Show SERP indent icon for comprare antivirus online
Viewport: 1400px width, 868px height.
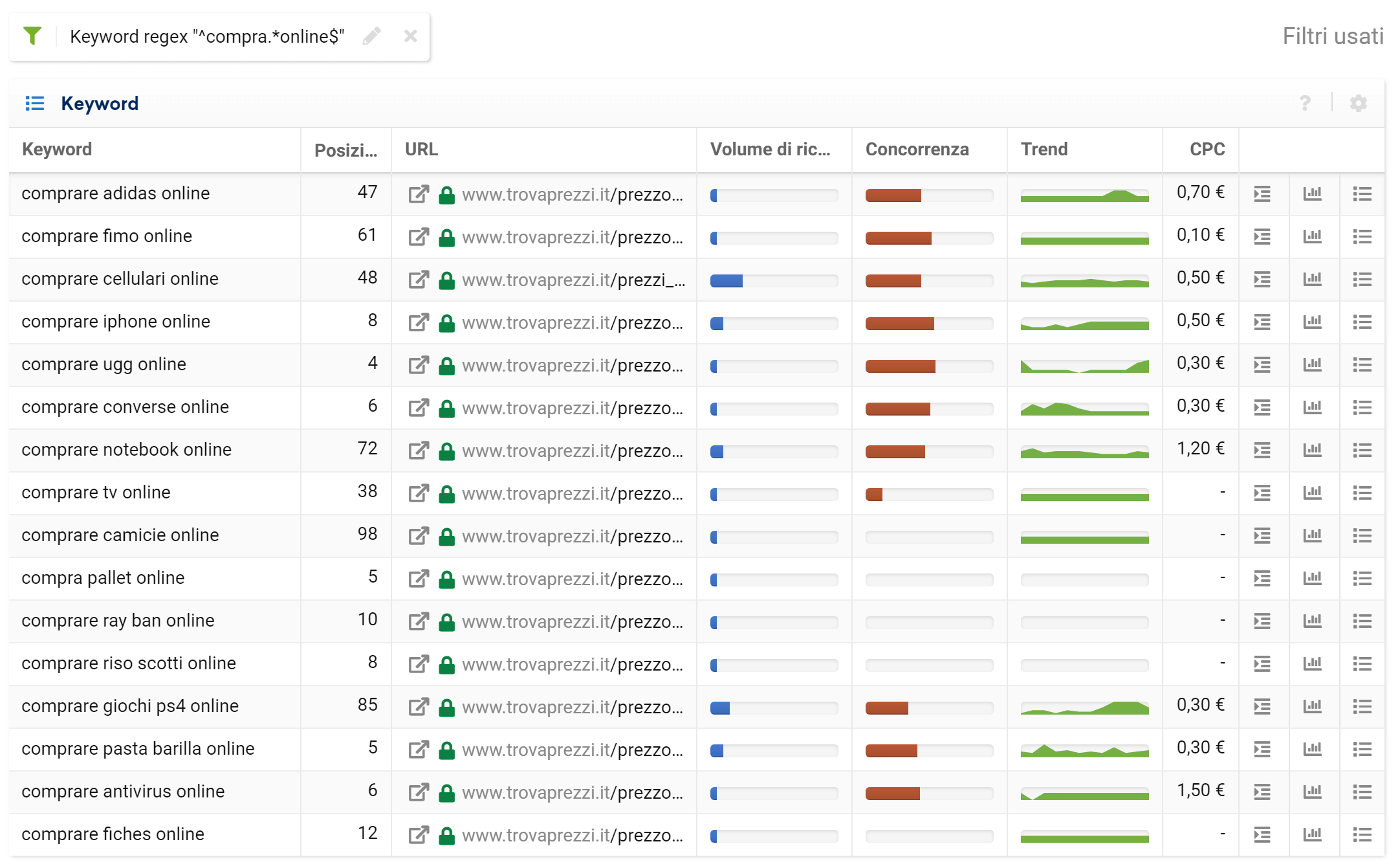[x=1262, y=792]
